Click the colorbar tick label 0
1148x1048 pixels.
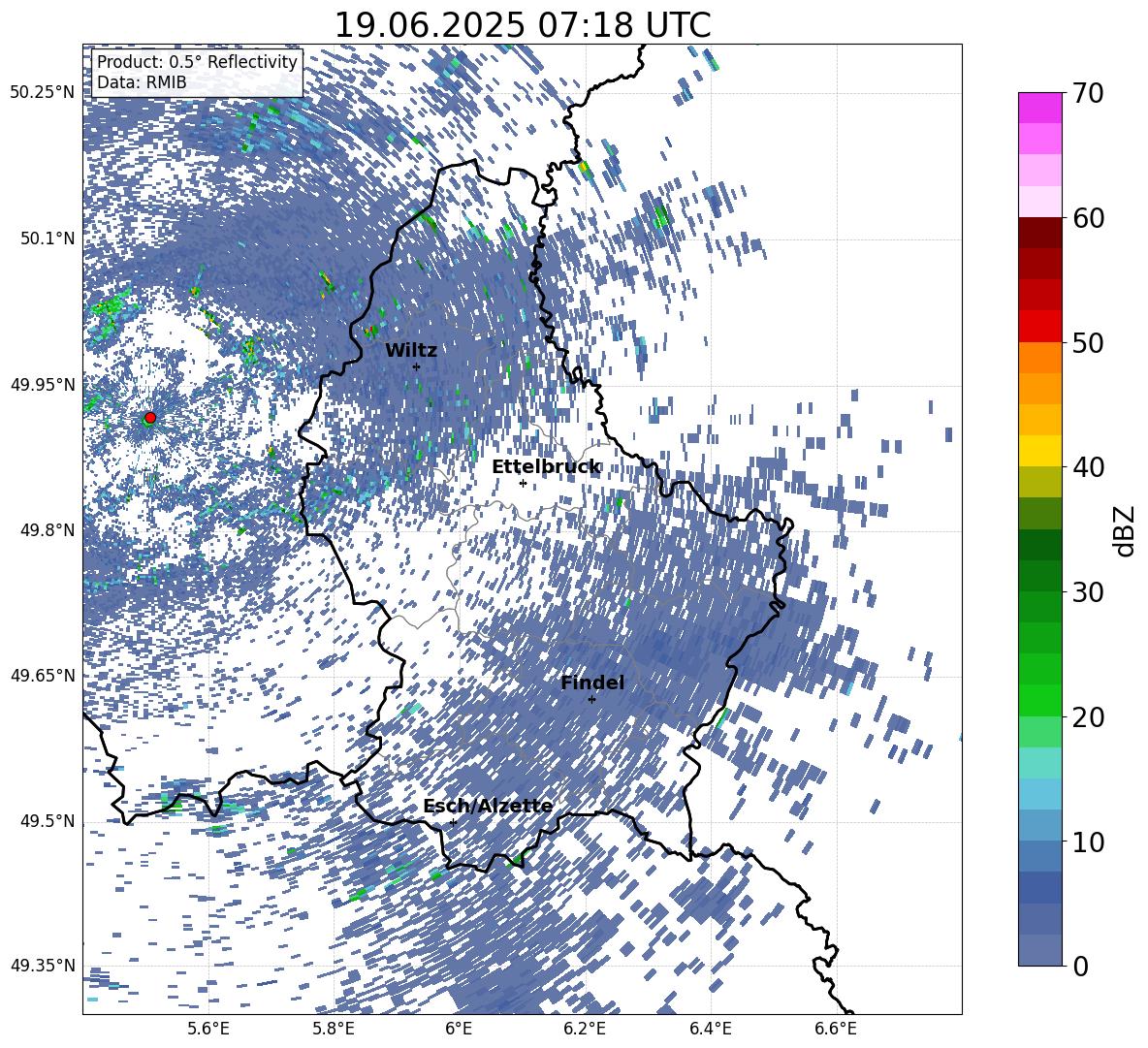pos(1080,966)
